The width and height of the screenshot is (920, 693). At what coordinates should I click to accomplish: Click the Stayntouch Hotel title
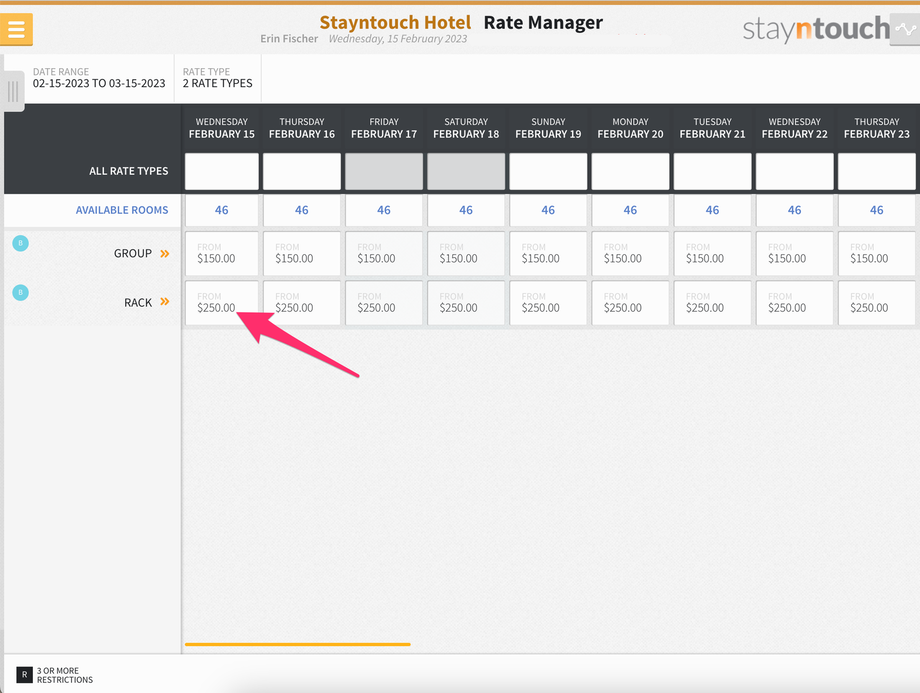tap(395, 22)
